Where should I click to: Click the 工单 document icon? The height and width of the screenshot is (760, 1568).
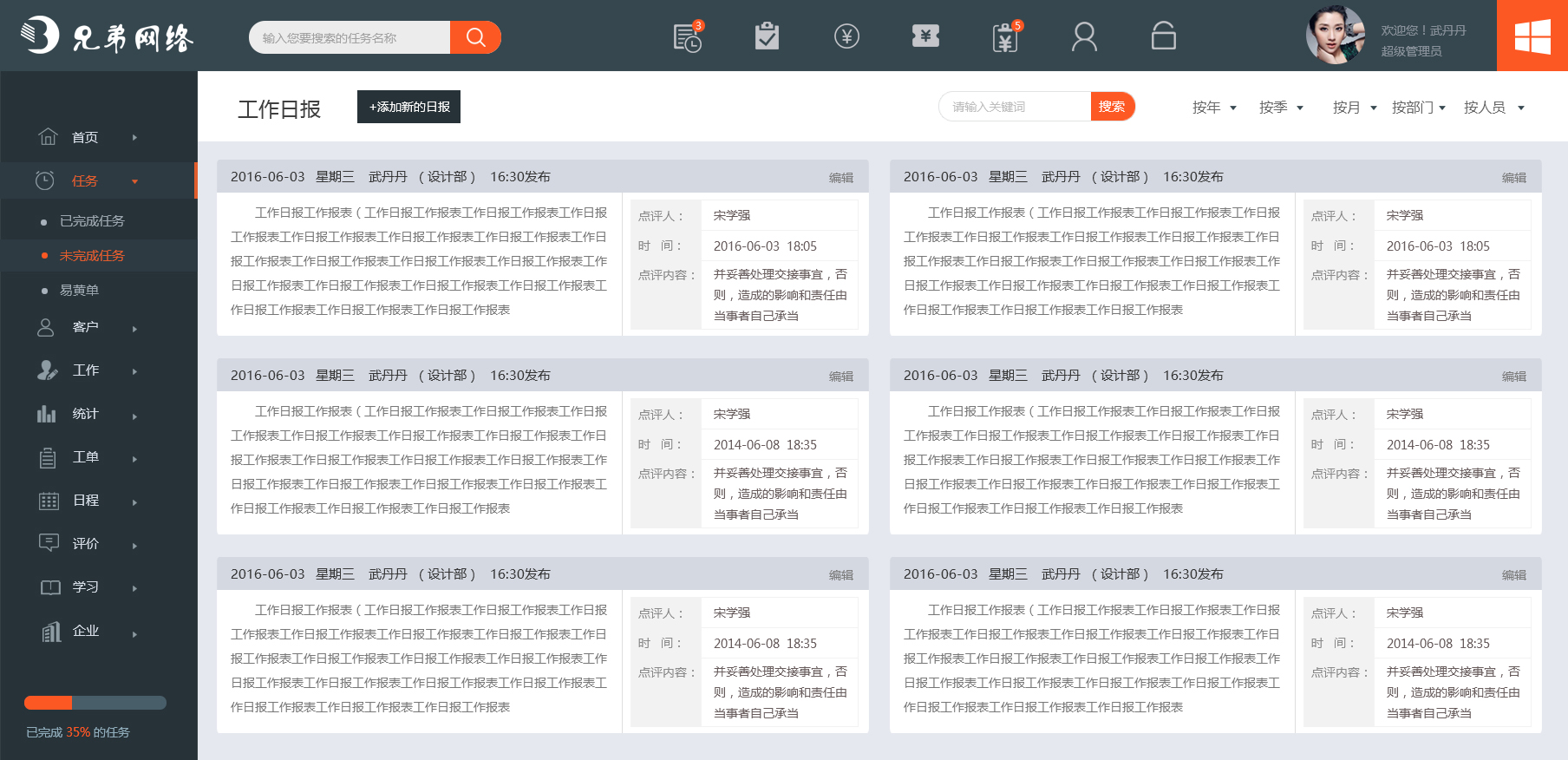click(x=48, y=457)
